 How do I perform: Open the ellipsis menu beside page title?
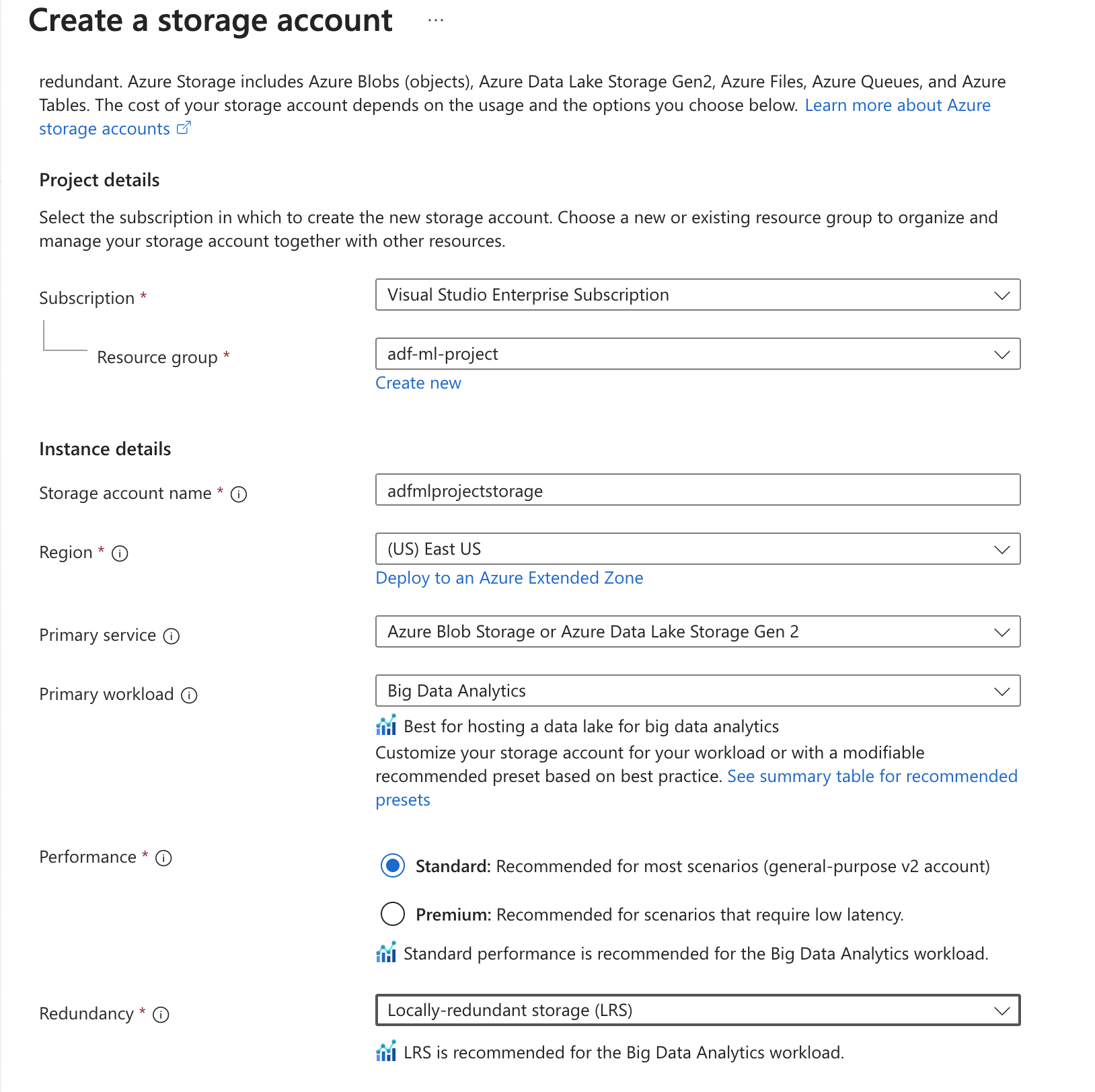coord(436,20)
